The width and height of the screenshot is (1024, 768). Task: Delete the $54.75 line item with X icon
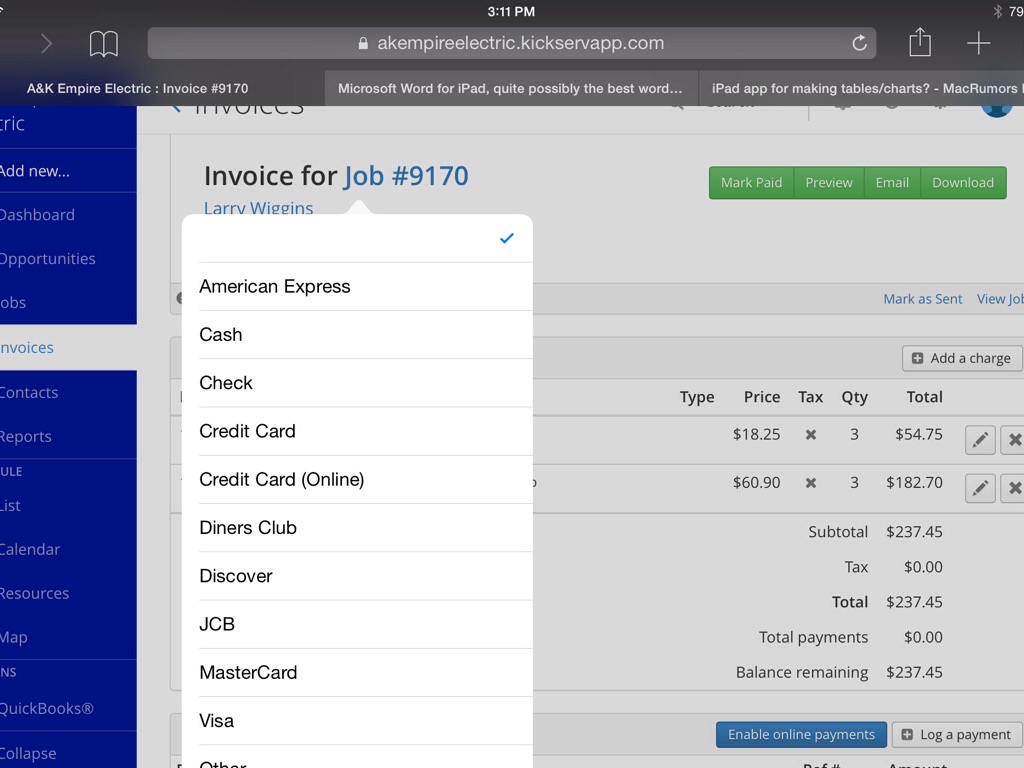coord(1014,439)
